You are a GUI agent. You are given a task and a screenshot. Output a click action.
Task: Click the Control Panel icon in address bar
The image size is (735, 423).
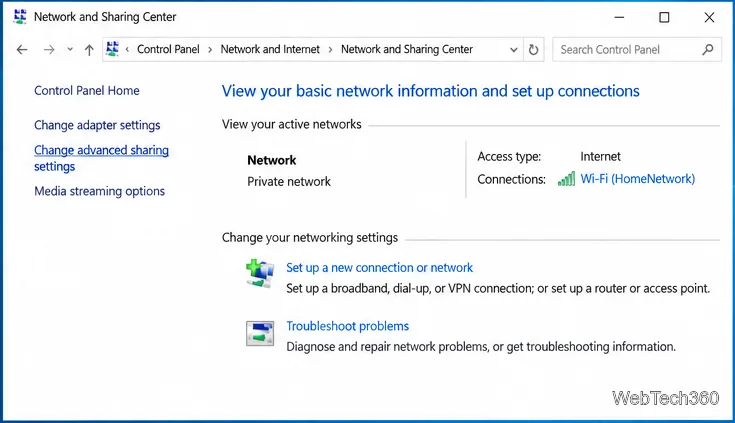click(112, 49)
